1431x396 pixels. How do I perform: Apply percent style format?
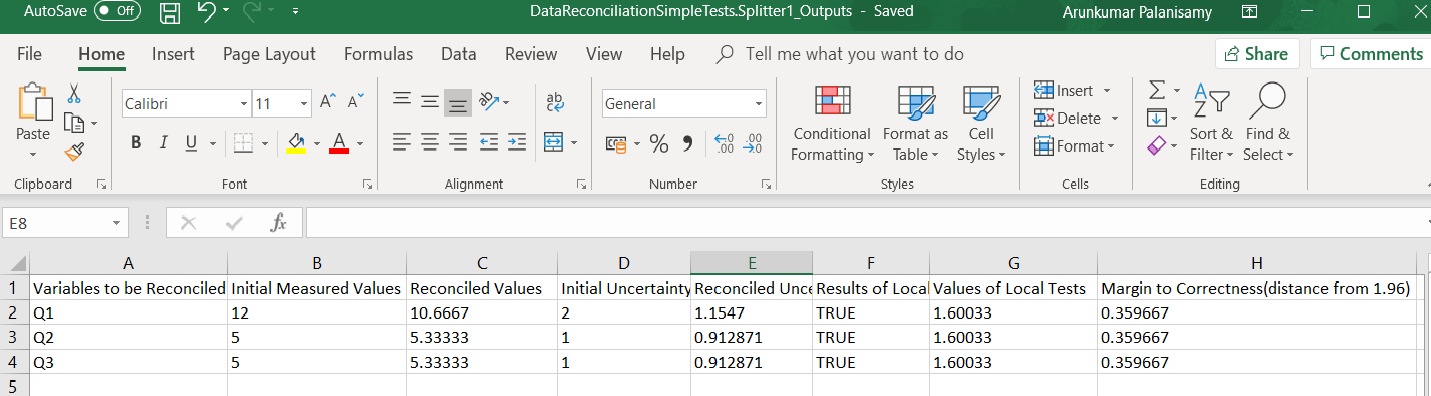pos(659,144)
